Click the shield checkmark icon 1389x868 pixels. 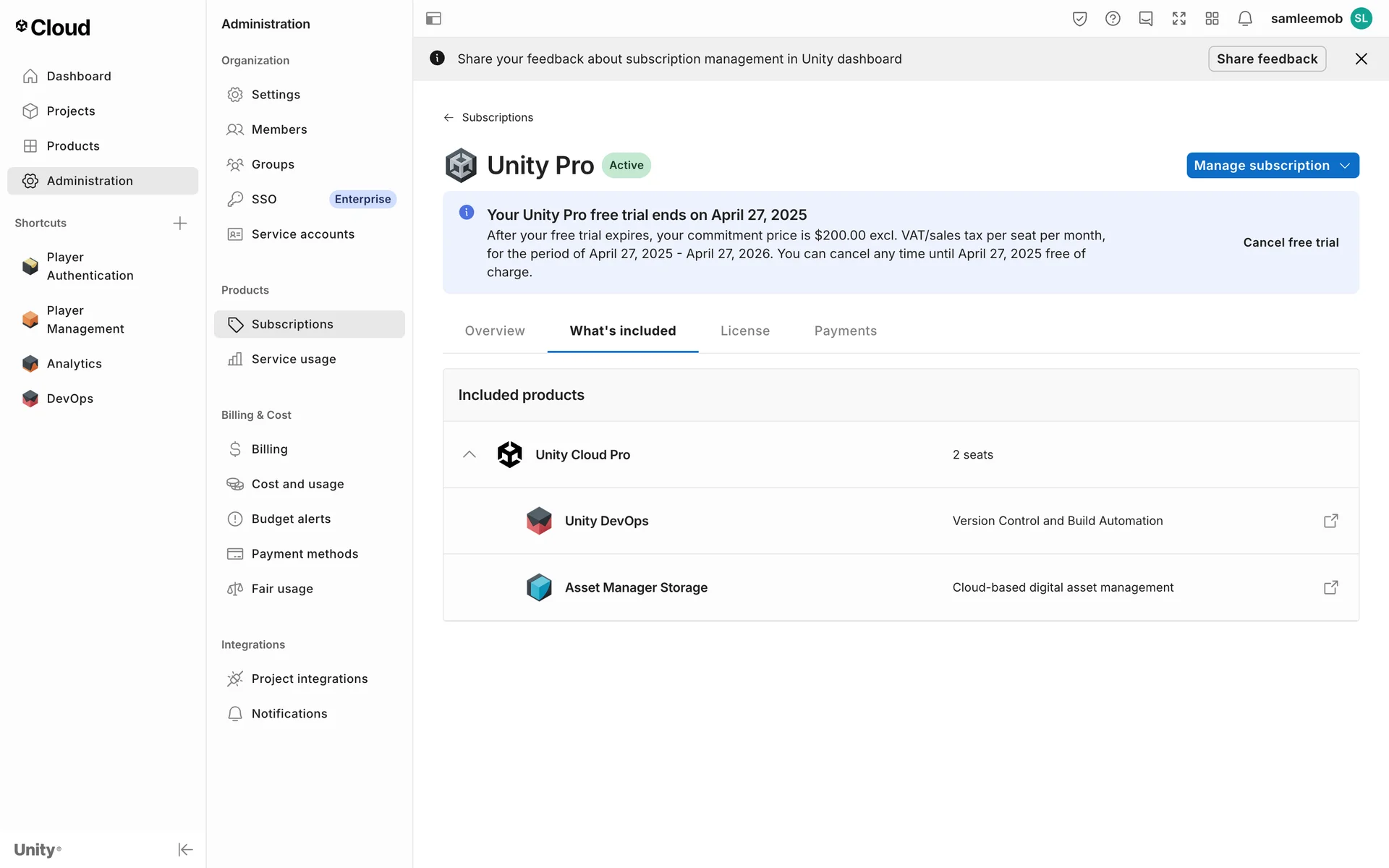[x=1079, y=19]
